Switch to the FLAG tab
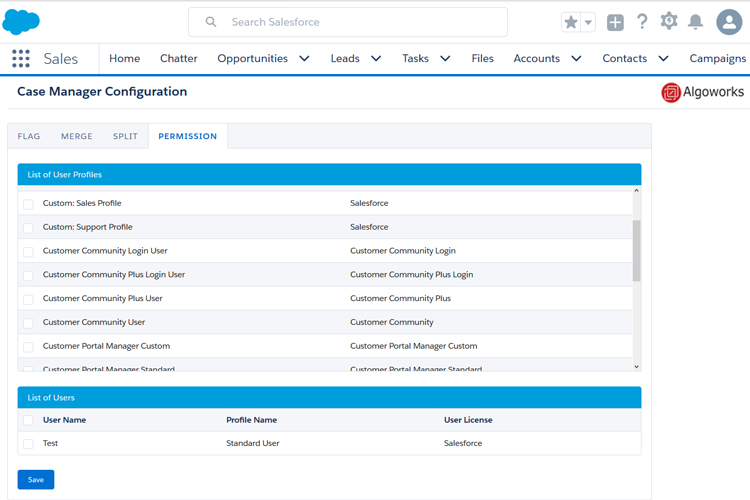 29,136
